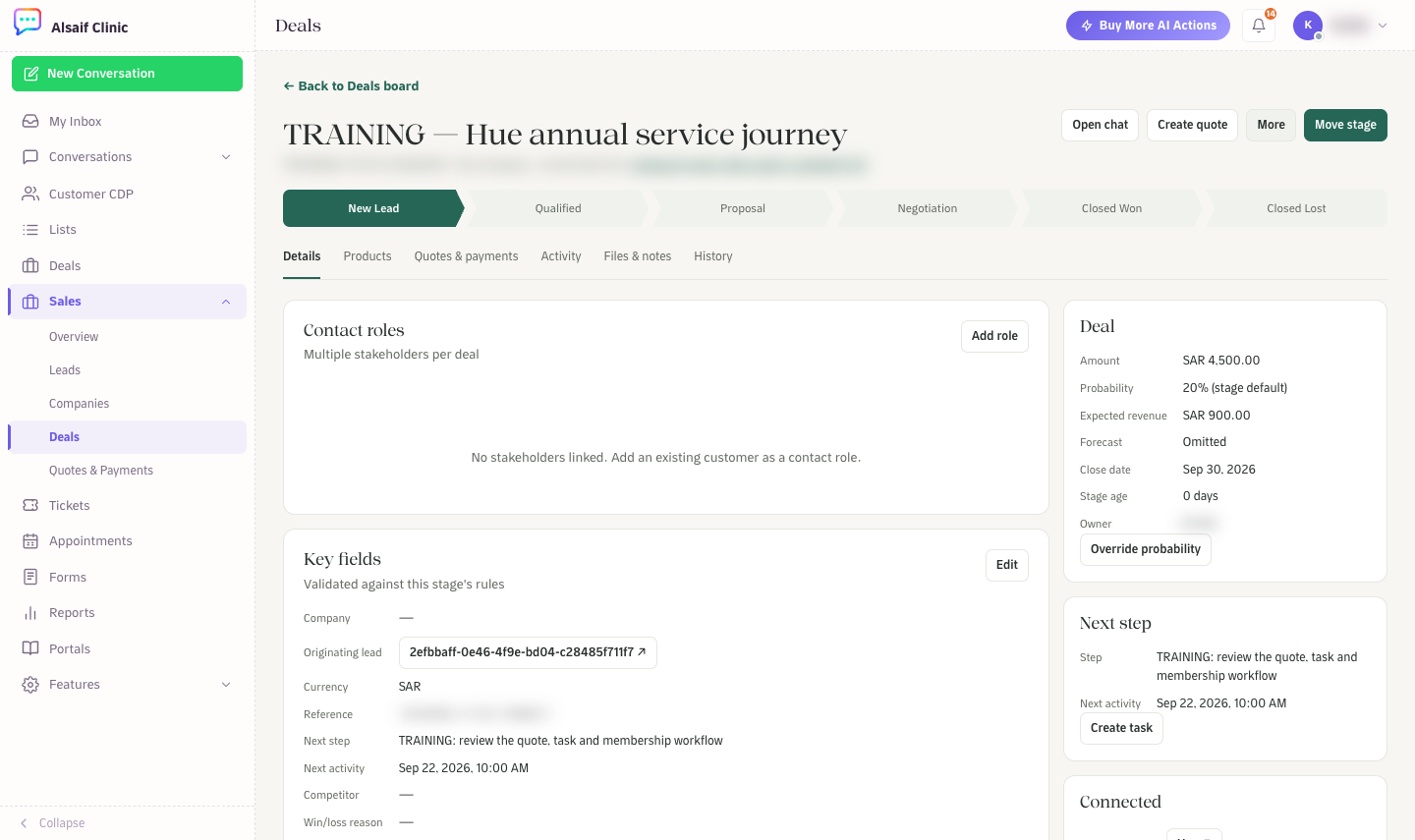Click Create task under Next step
The width and height of the screenshot is (1415, 840).
(x=1121, y=728)
